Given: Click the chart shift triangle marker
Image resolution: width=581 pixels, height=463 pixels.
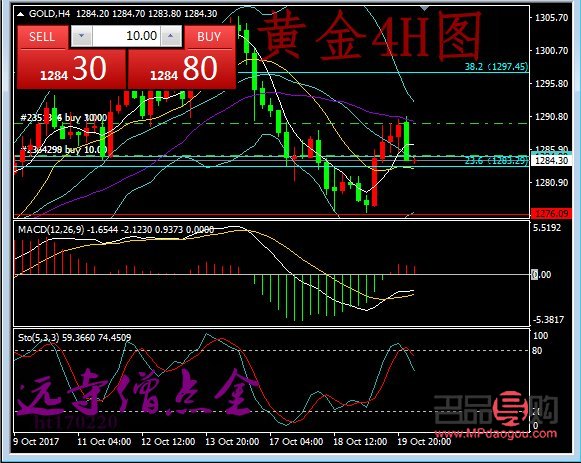Looking at the screenshot, I should click(425, 8).
